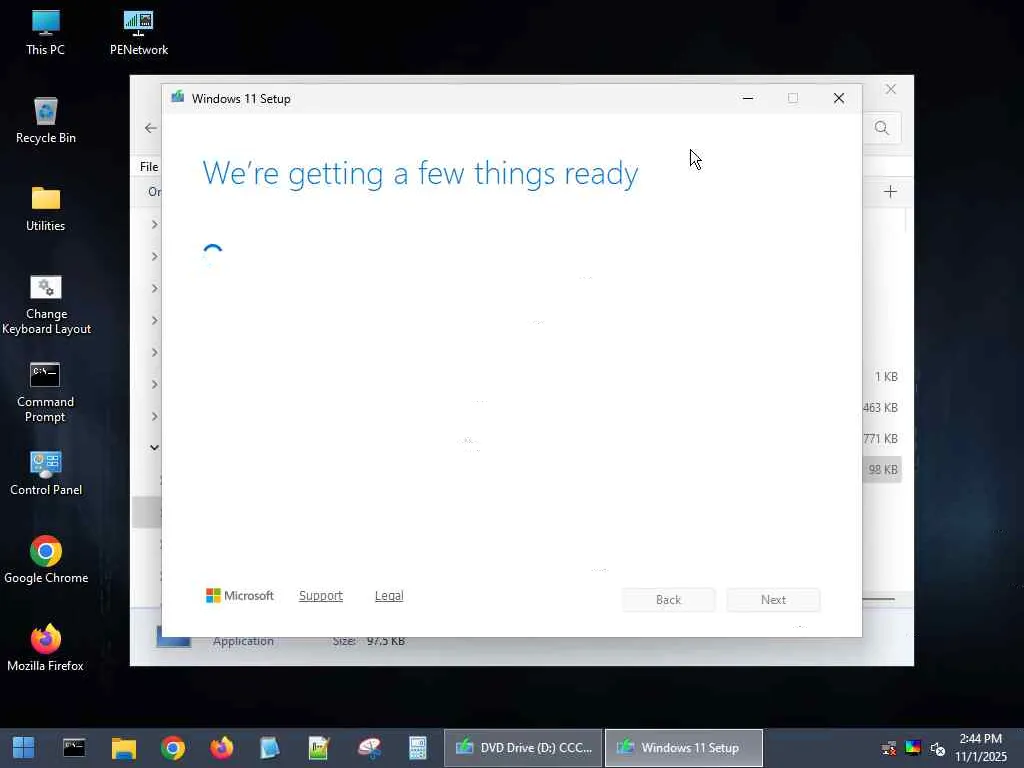This screenshot has width=1024, height=768.
Task: Select the 771 KB file row
Action: (x=882, y=438)
